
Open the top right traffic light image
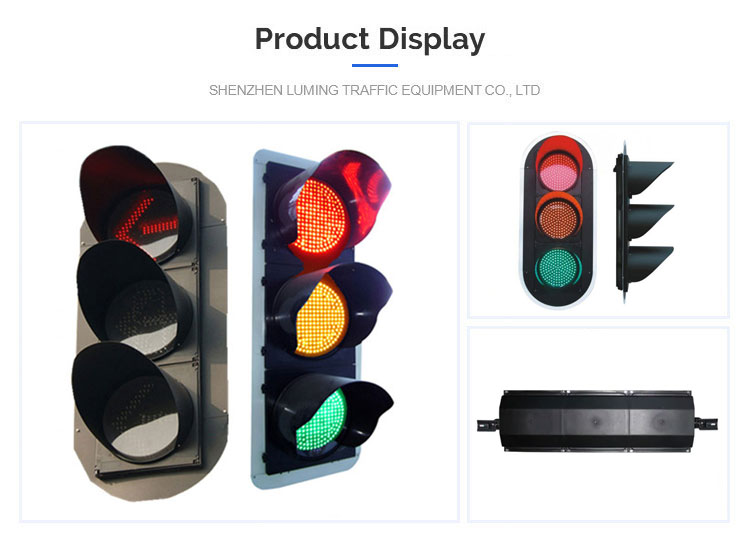point(598,220)
